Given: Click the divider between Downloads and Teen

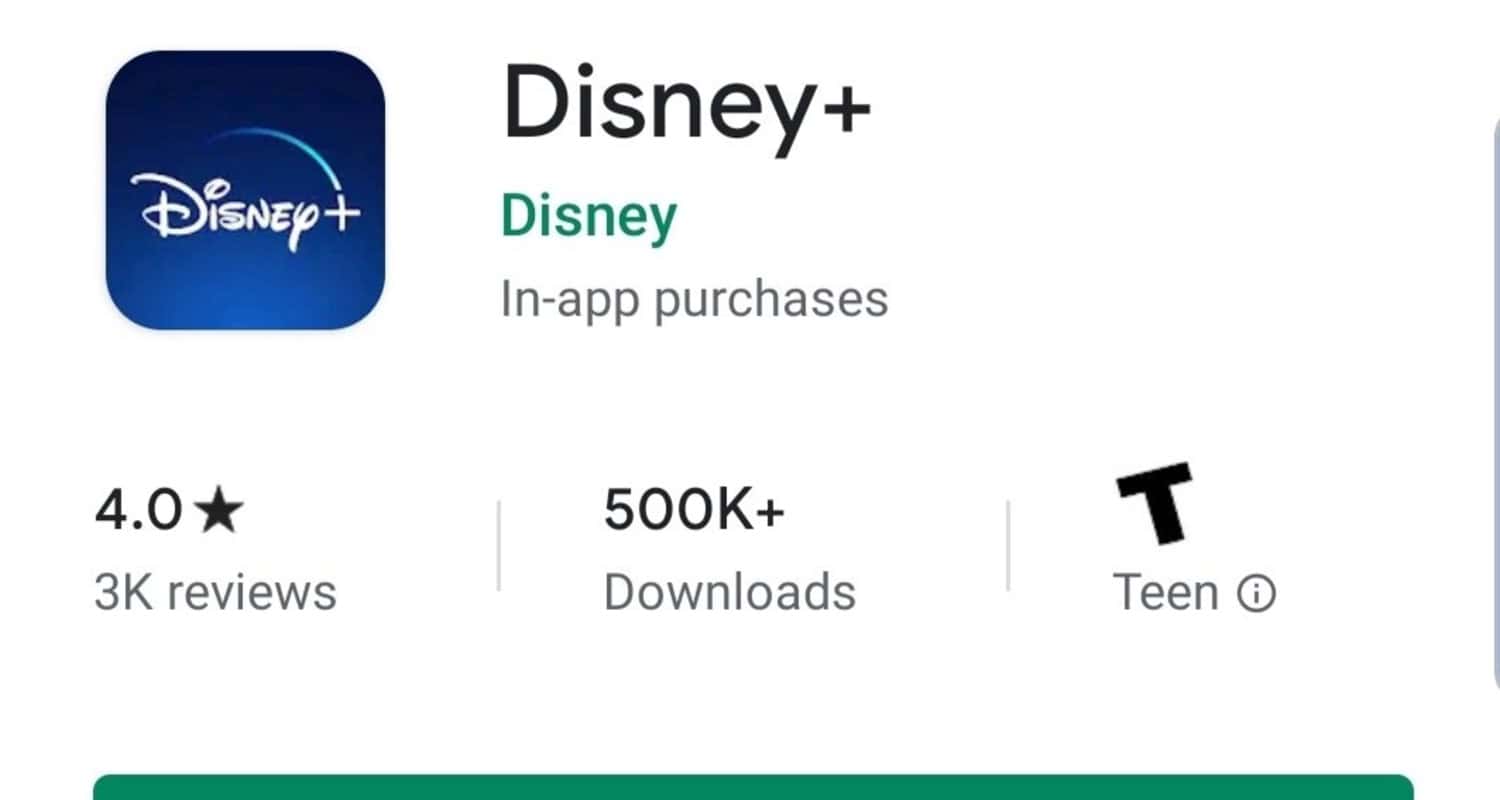Looking at the screenshot, I should pyautogui.click(x=1008, y=545).
